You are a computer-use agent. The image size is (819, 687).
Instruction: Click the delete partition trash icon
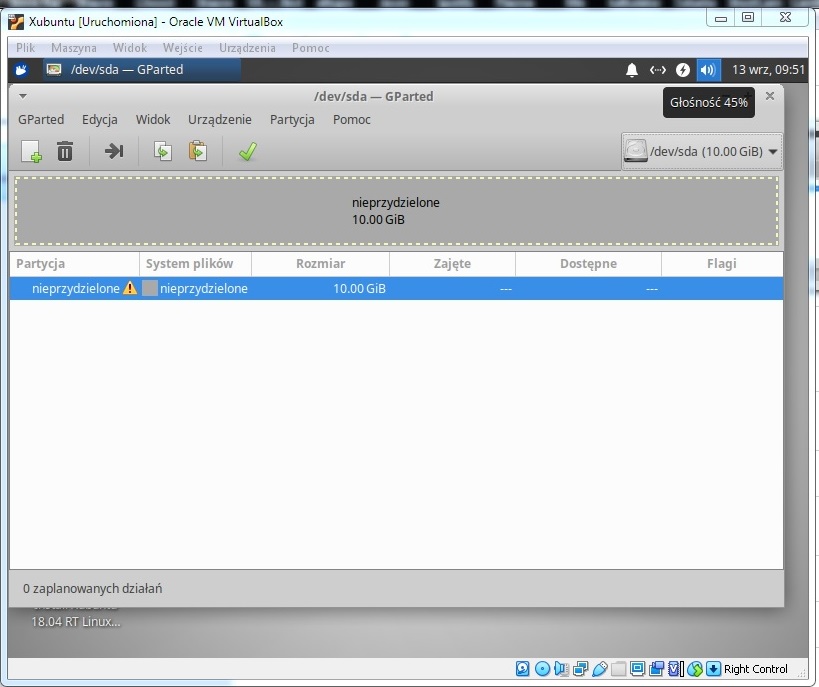point(65,152)
